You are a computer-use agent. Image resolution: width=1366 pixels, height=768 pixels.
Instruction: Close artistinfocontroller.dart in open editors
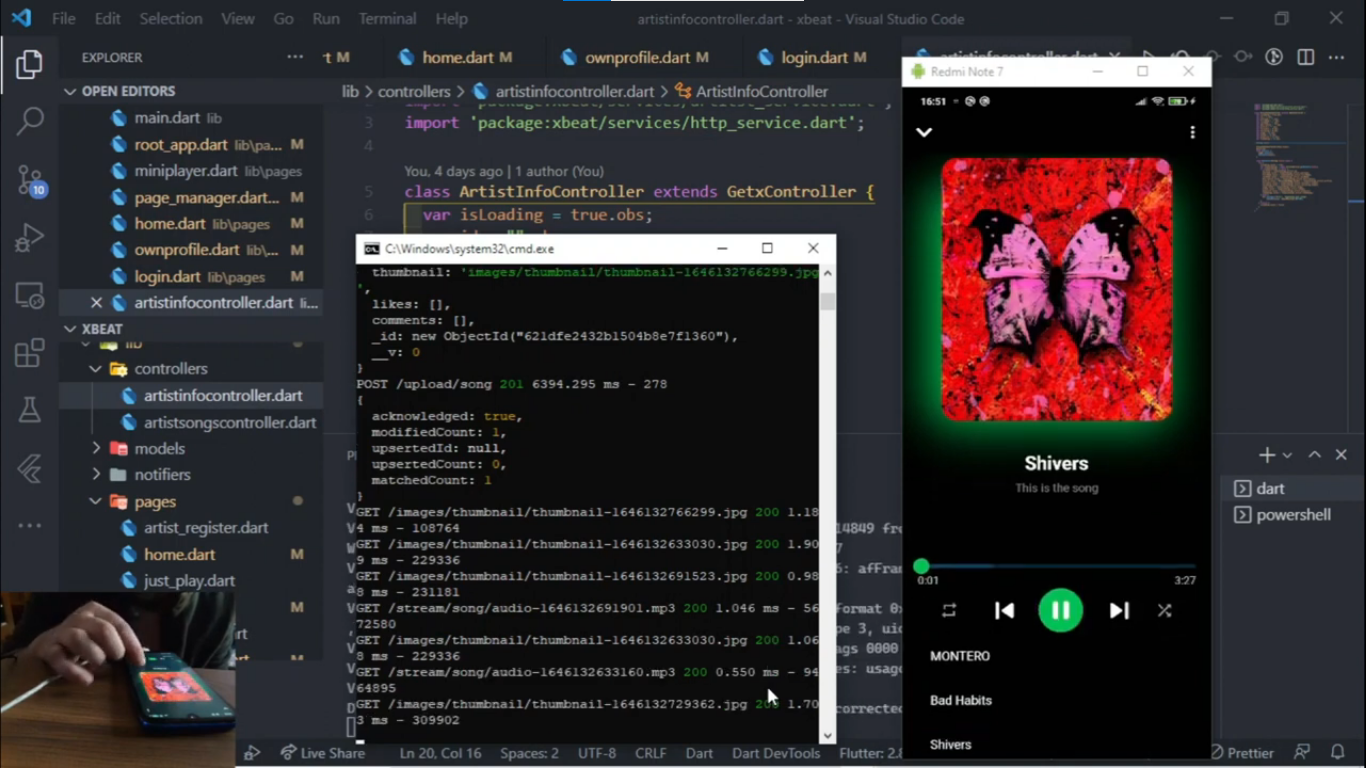96,302
